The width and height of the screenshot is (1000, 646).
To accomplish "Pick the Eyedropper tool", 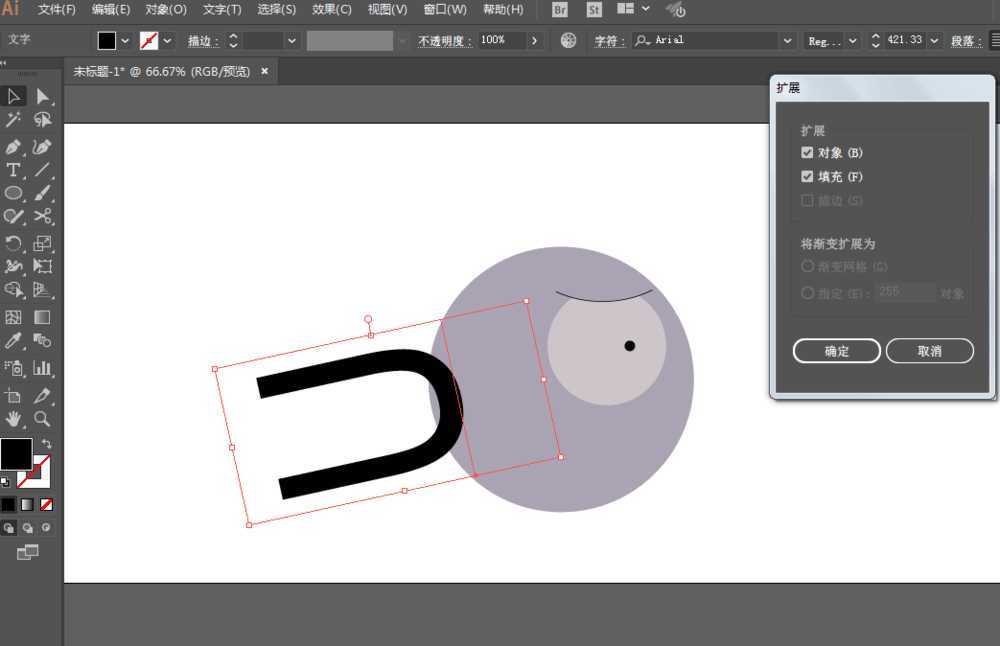I will click(x=13, y=342).
